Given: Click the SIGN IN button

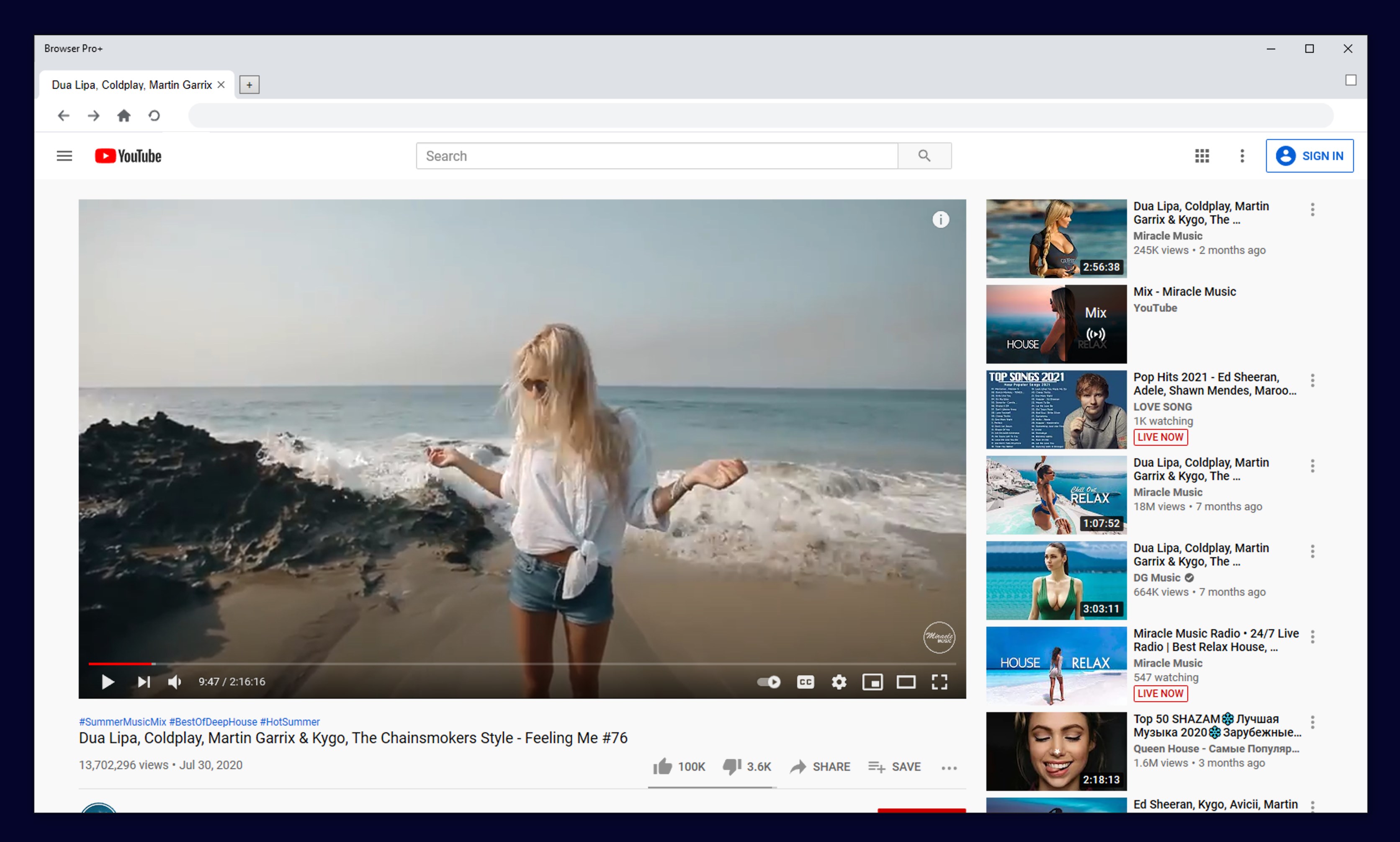Looking at the screenshot, I should tap(1310, 155).
